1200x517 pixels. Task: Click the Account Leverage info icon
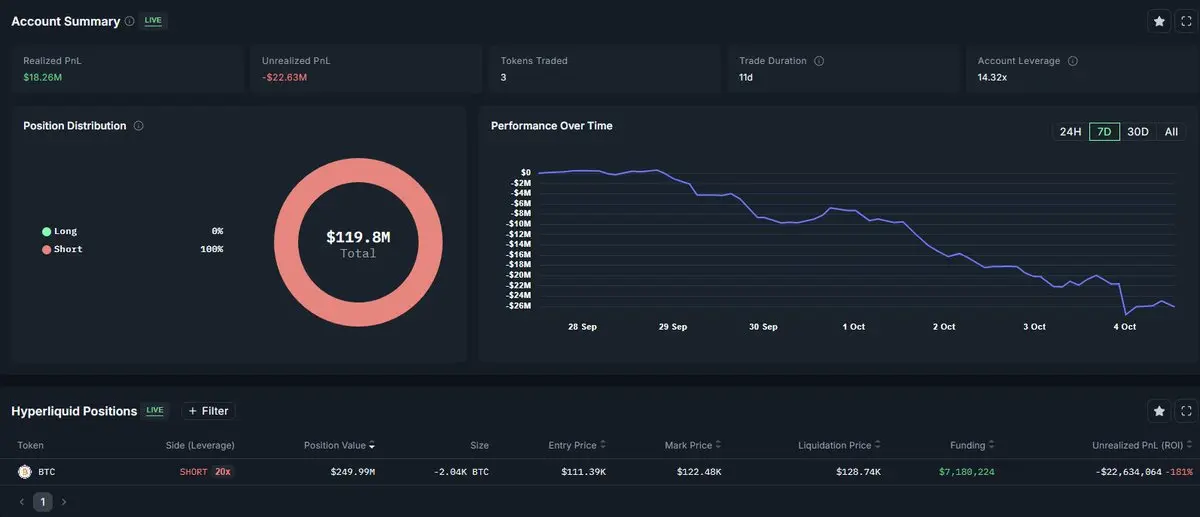(x=1073, y=61)
